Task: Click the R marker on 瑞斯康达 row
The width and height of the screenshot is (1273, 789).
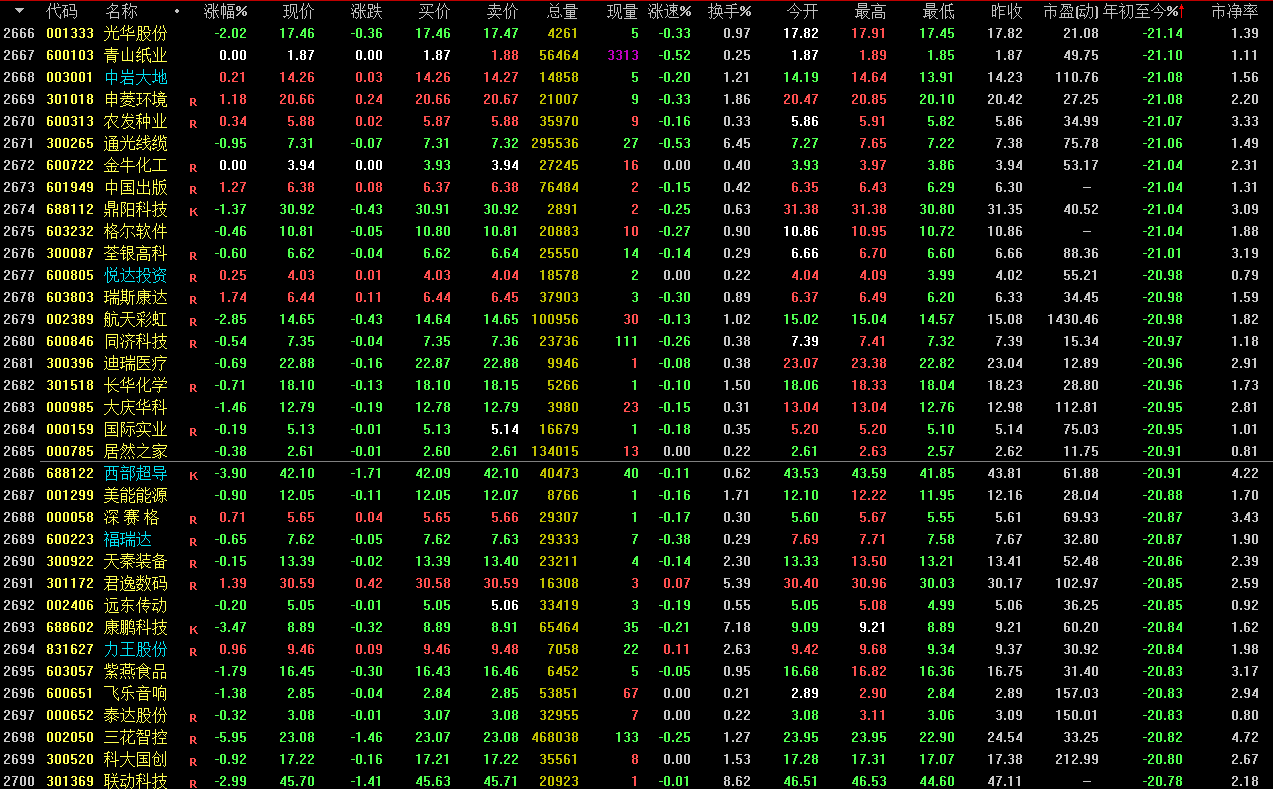Action: click(x=193, y=299)
